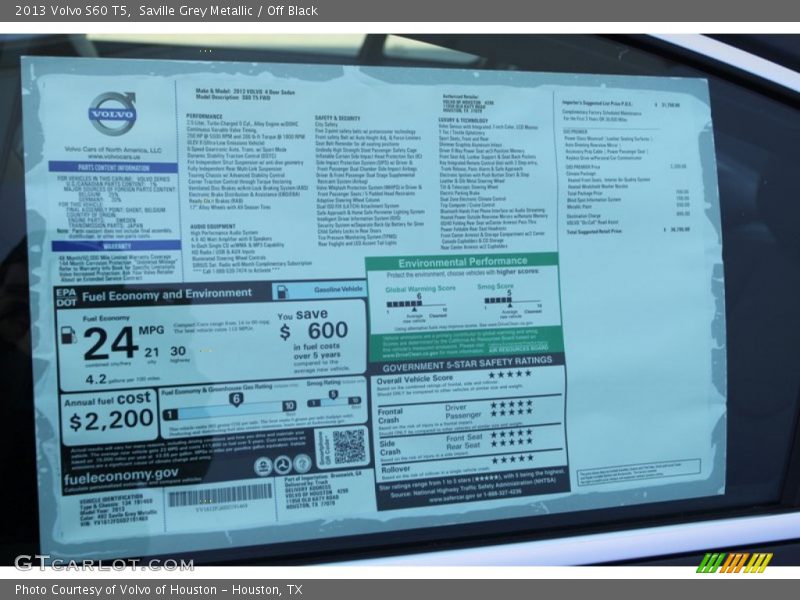Viewport: 800px width, 600px height.
Task: Click the Smog Score scale in Environmental Performance
Action: [512, 302]
